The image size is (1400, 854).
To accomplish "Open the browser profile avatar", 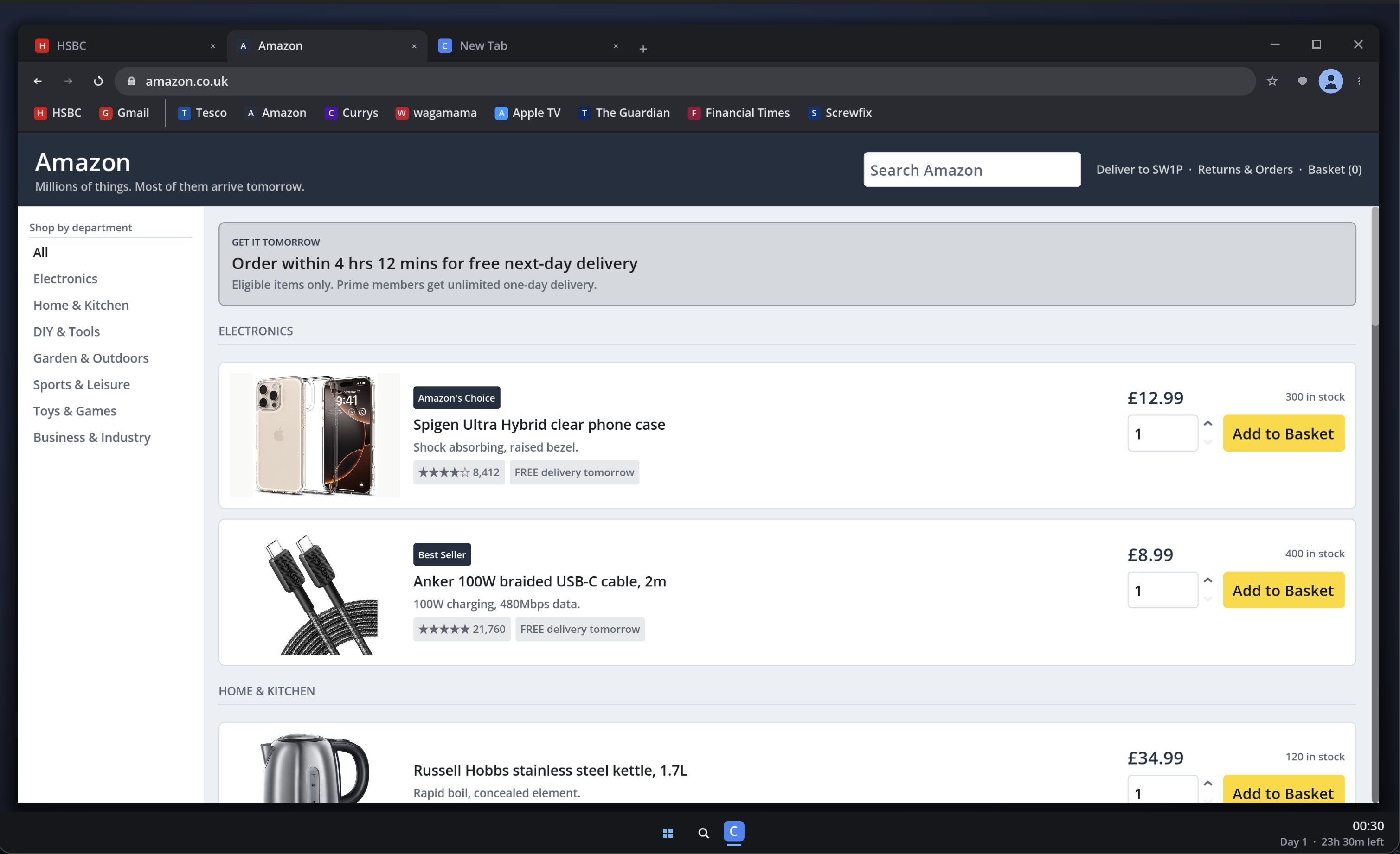I will pos(1331,81).
